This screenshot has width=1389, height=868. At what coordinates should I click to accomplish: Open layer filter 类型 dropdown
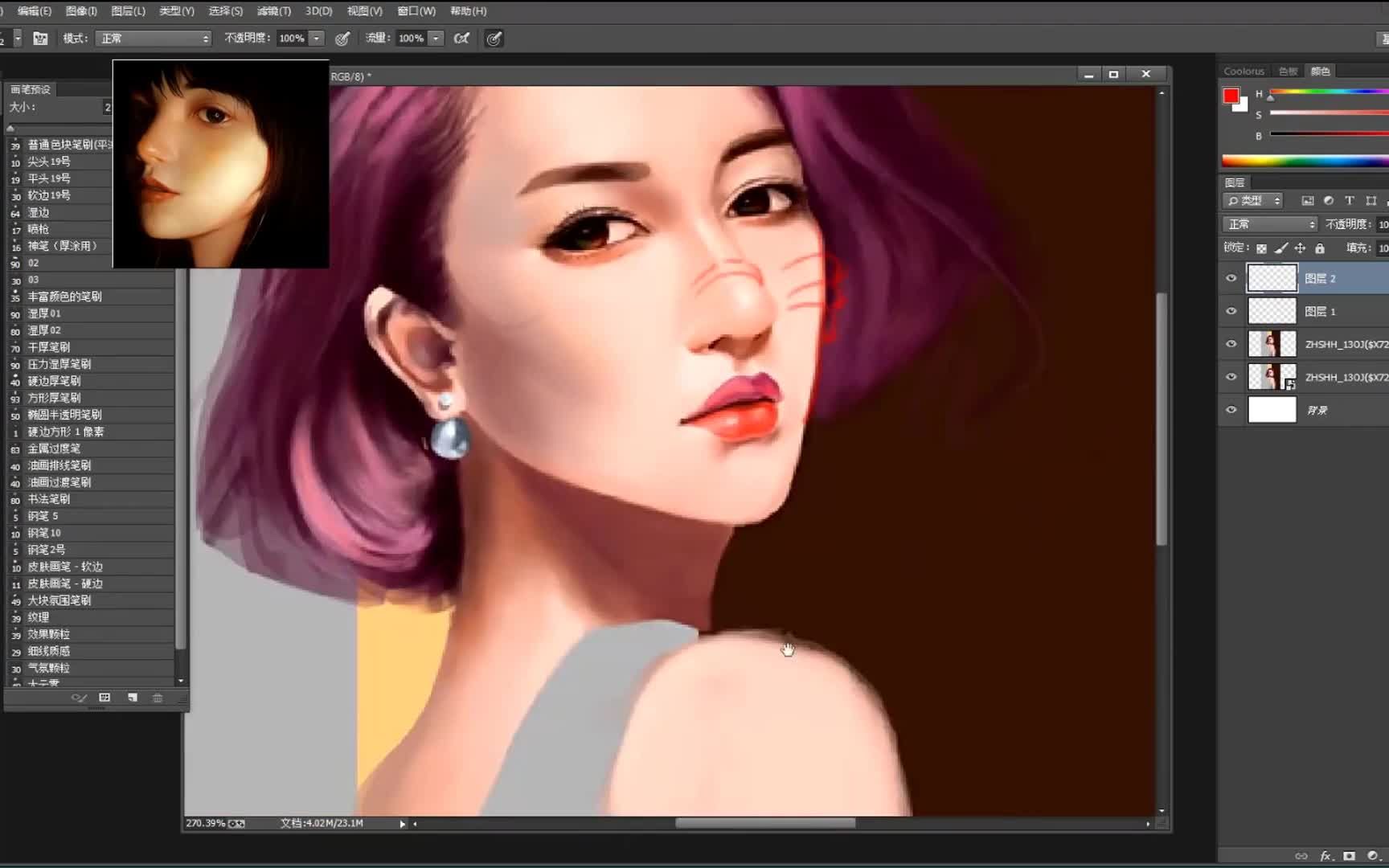tap(1253, 201)
